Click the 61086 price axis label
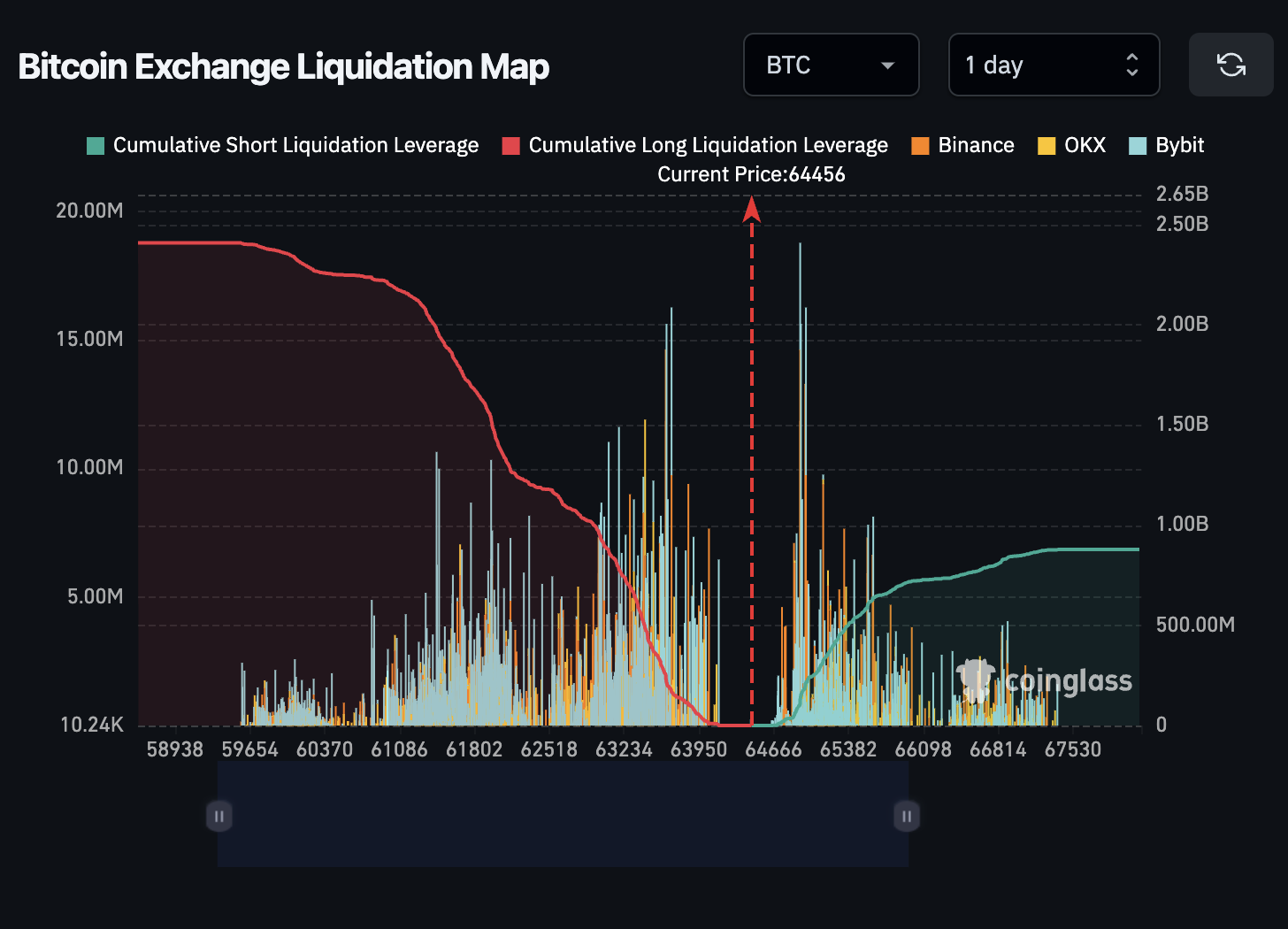This screenshot has width=1288, height=929. tap(399, 749)
